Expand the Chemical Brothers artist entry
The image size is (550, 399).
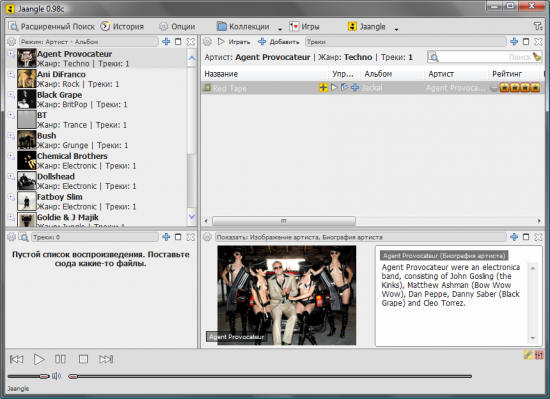pos(11,156)
